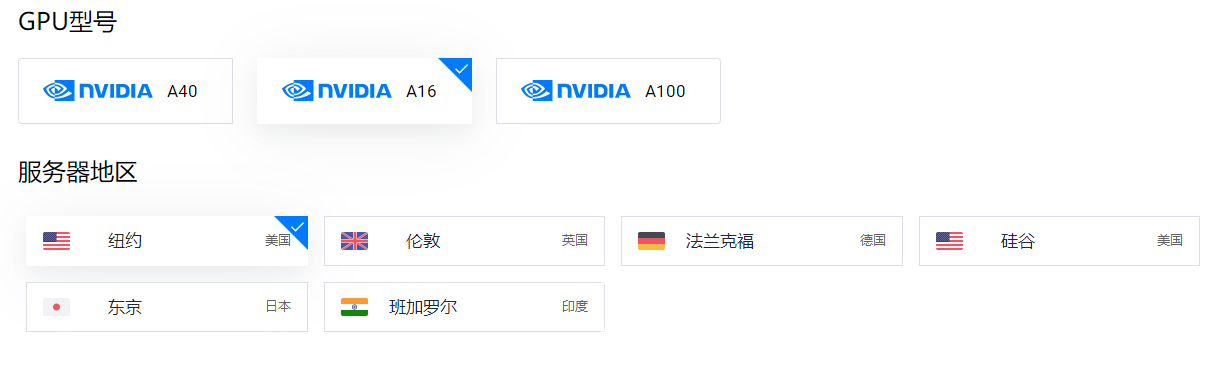Click the US flag icon beside 硅谷

coord(949,241)
